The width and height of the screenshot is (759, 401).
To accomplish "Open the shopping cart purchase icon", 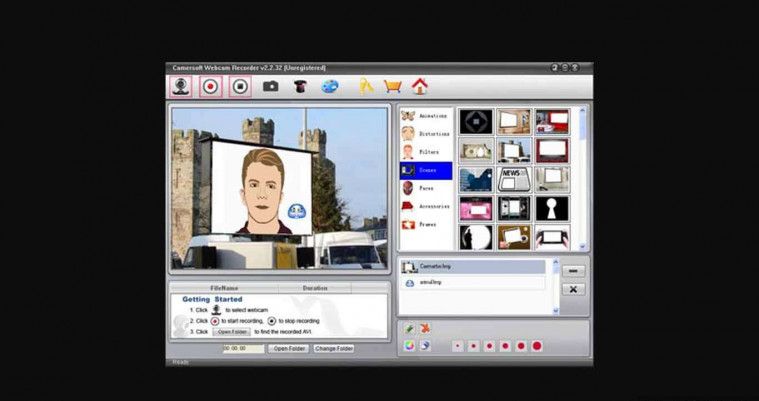I will 393,87.
